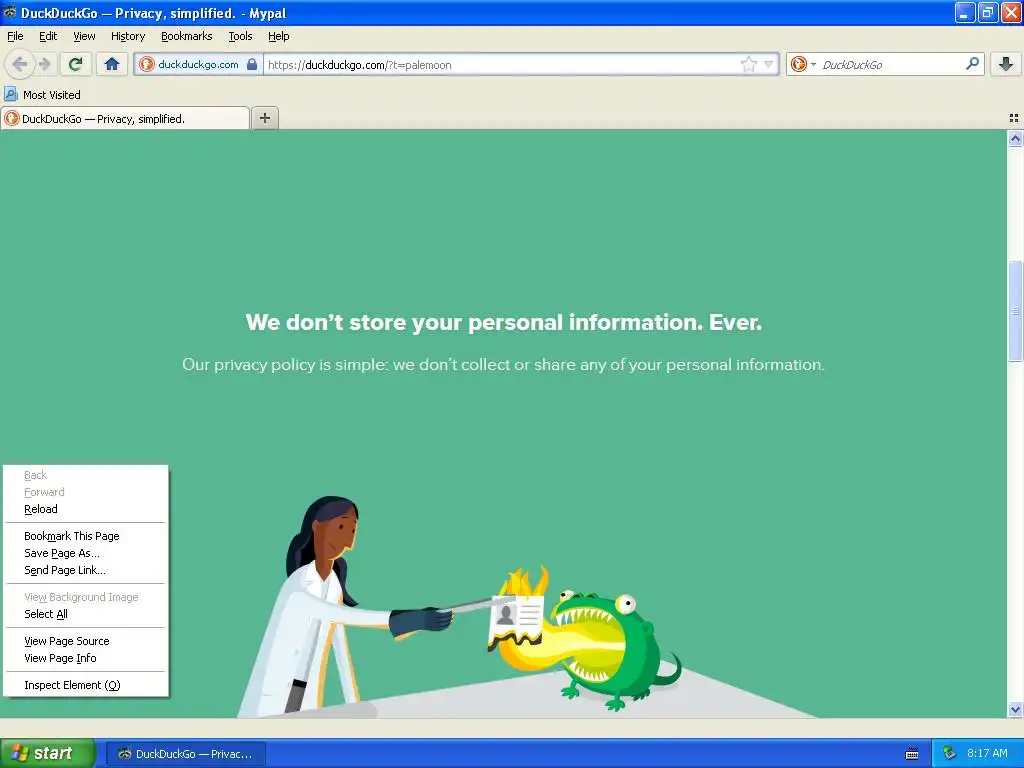Screen dimensions: 1024x768
Task: Click the magnifier search icon
Action: click(x=972, y=63)
